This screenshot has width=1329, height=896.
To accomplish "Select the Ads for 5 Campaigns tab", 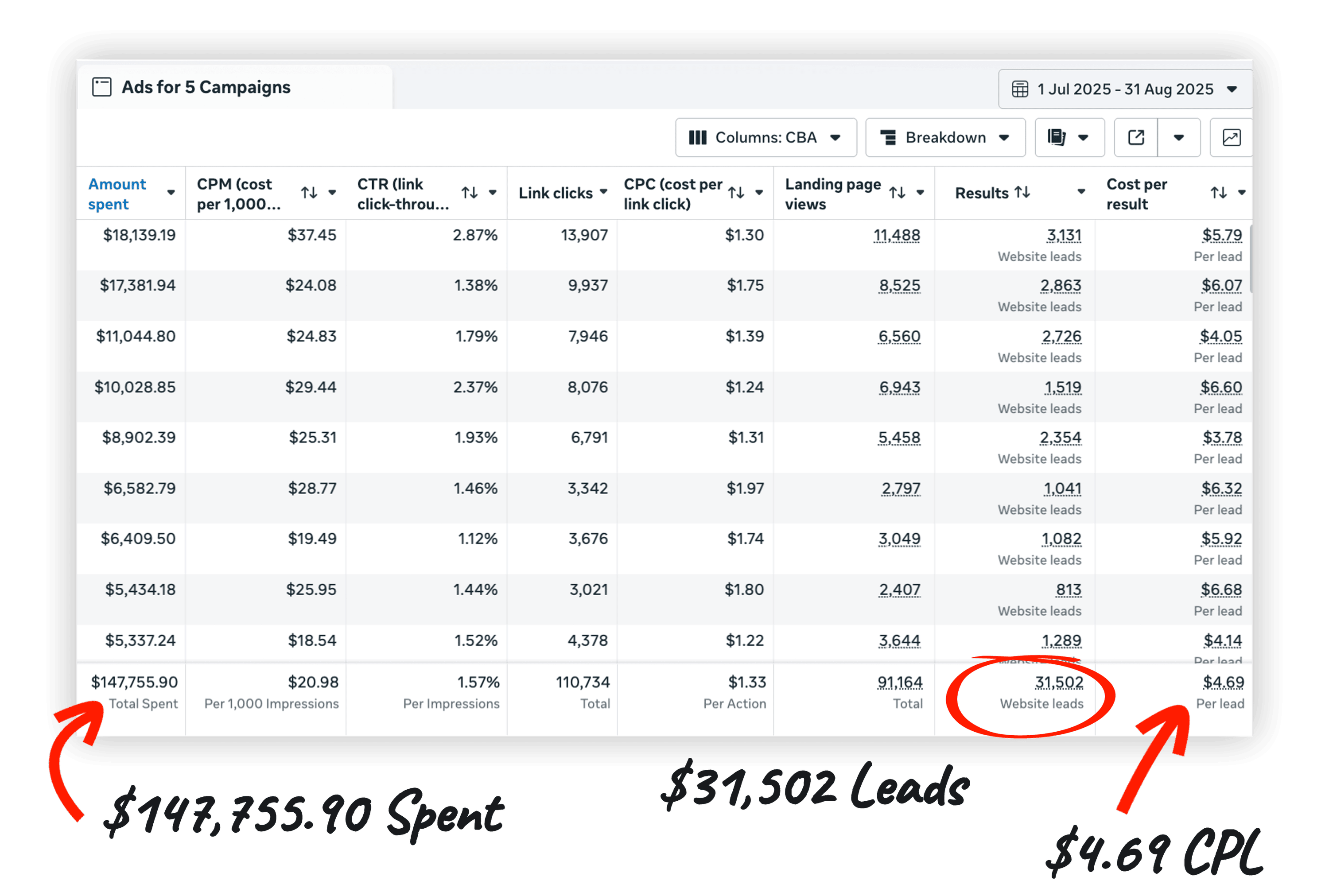I will 206,87.
